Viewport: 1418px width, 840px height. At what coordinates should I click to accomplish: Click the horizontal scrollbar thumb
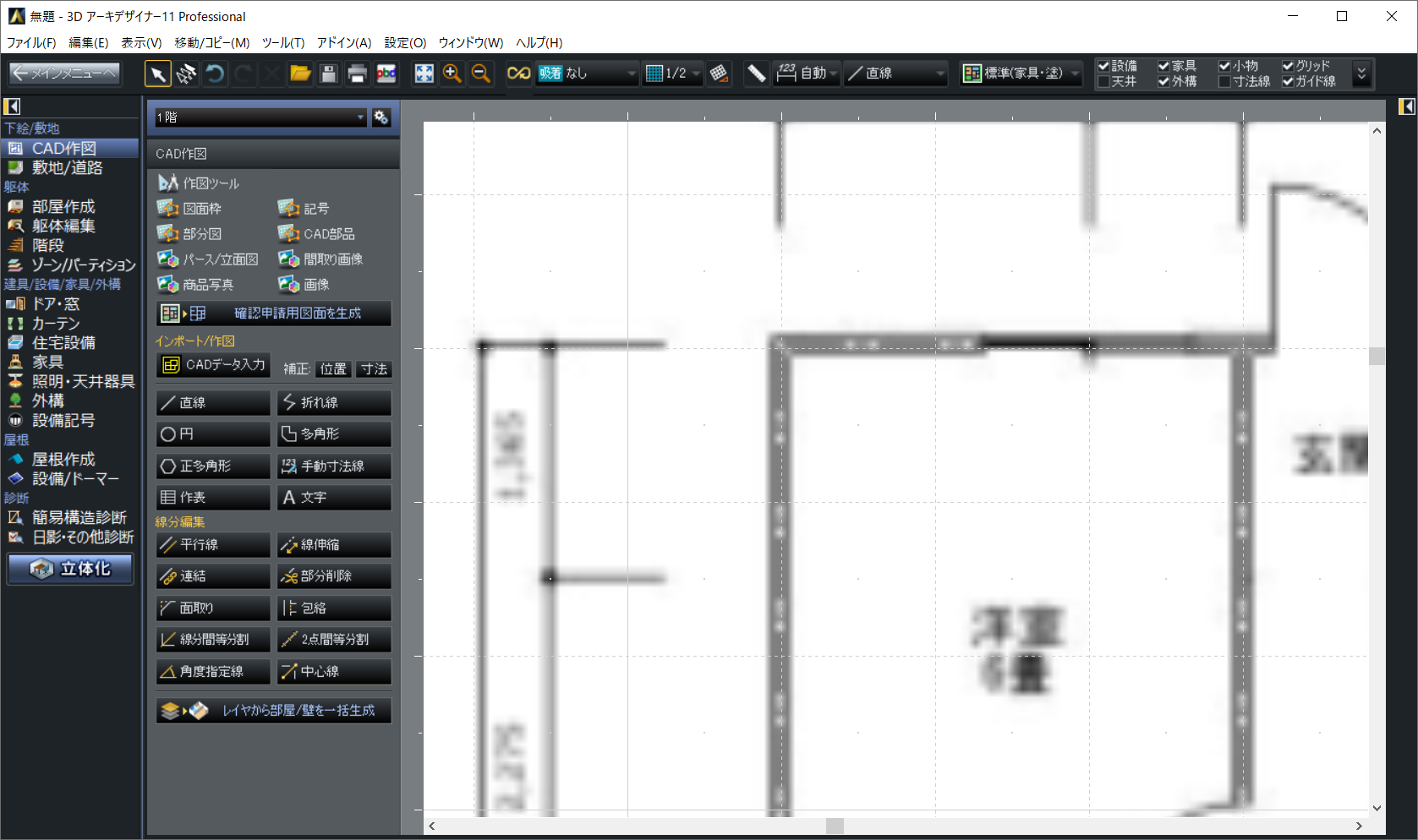(x=835, y=826)
